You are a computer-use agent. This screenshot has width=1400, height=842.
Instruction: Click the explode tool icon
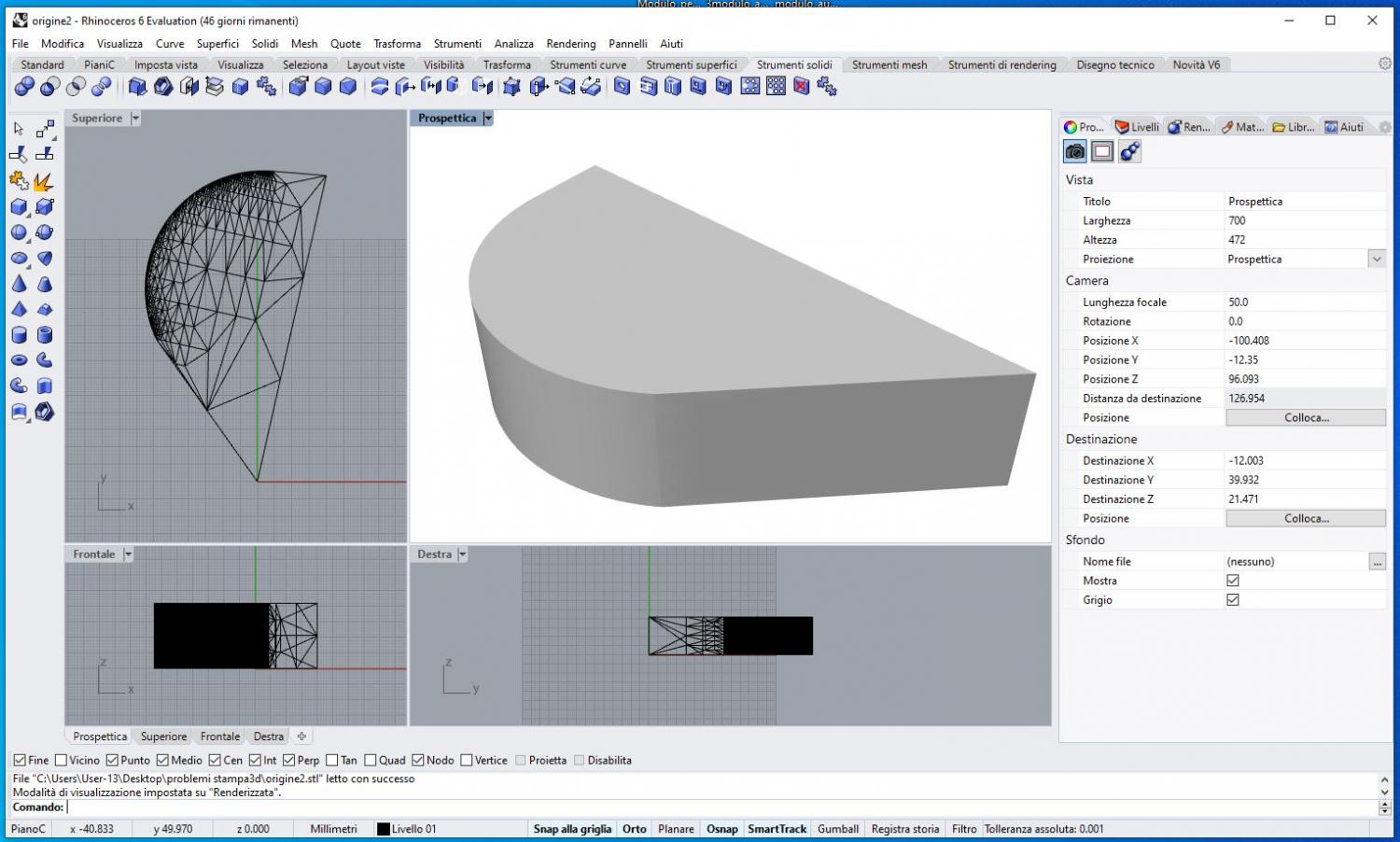(x=43, y=181)
